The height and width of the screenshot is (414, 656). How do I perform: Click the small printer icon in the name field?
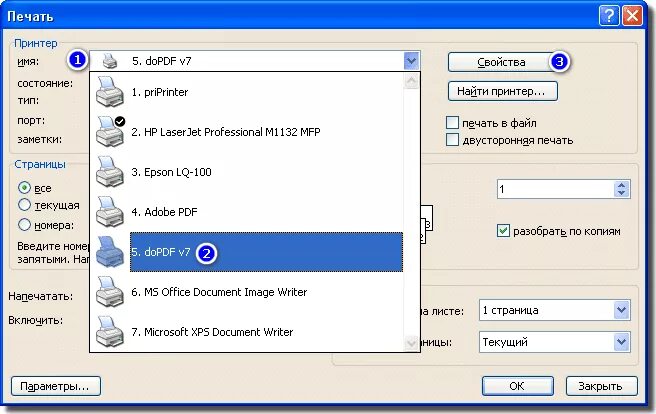pyautogui.click(x=110, y=61)
